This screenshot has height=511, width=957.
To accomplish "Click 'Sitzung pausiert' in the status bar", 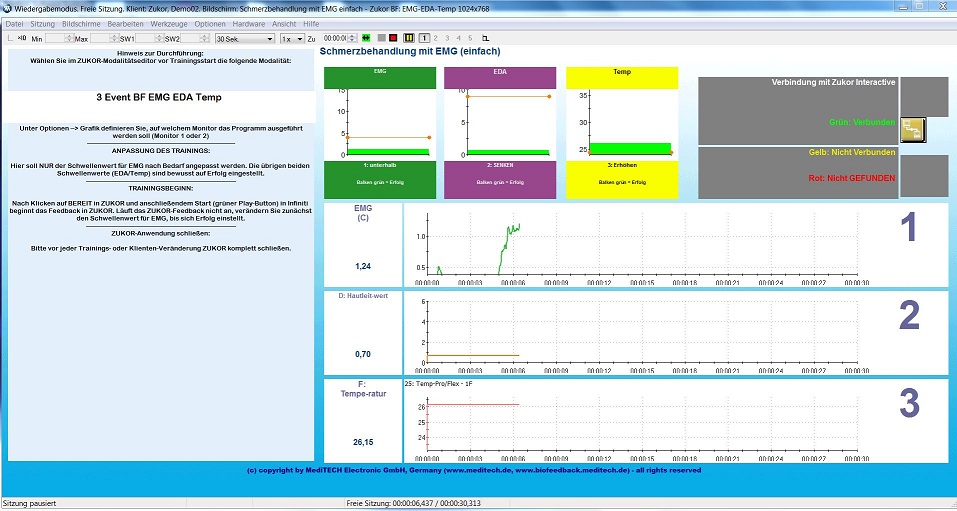I will [29, 503].
